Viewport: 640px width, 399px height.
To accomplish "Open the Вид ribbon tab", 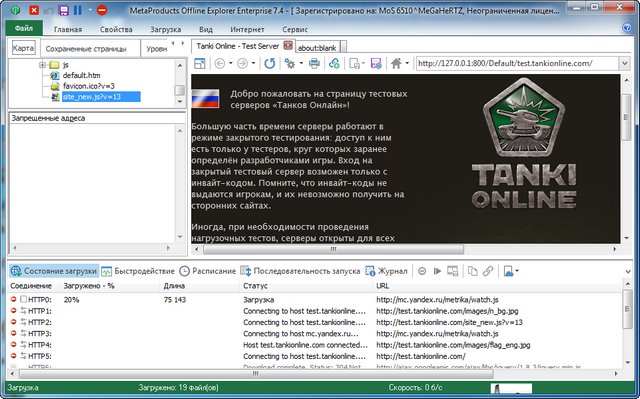I will pos(206,29).
